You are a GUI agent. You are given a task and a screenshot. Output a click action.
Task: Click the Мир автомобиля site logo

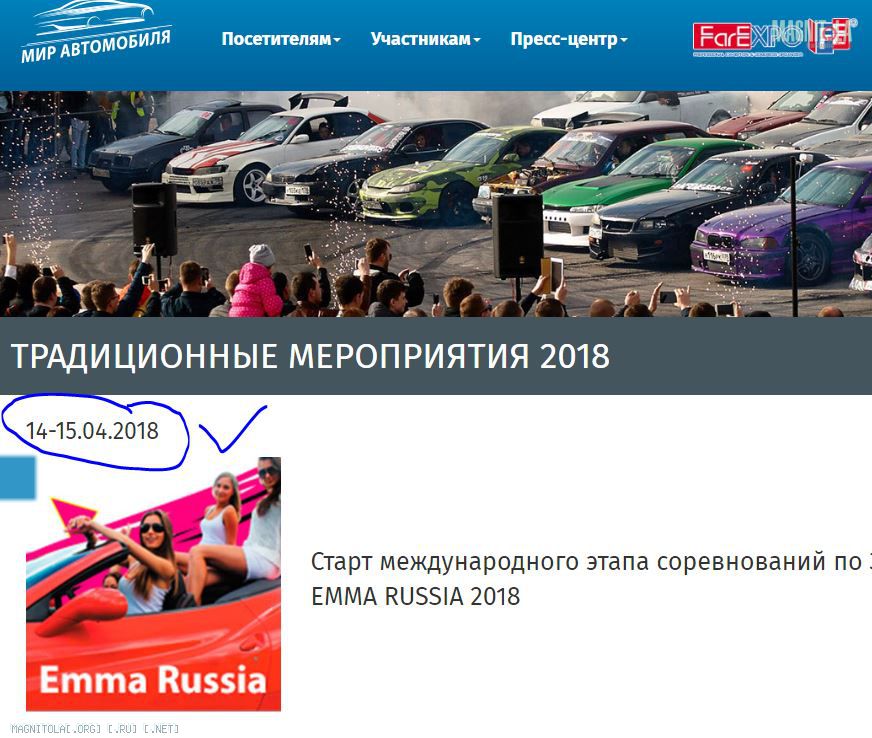point(96,32)
